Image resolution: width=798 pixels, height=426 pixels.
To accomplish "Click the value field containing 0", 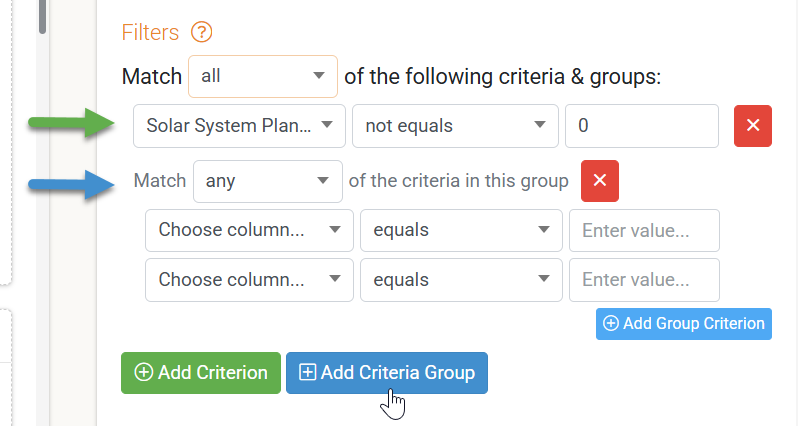I will (642, 126).
